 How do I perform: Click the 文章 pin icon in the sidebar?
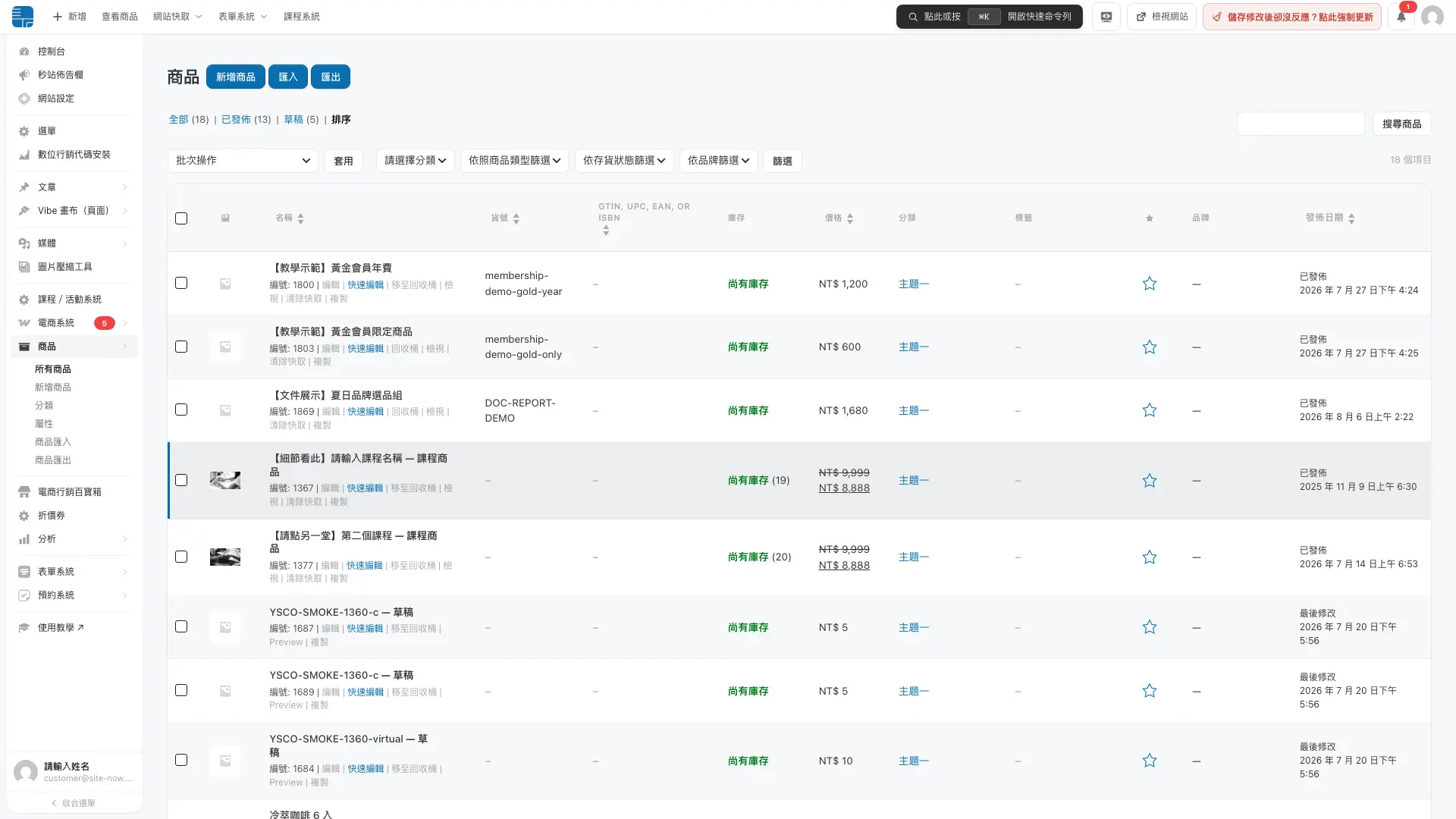pos(24,187)
